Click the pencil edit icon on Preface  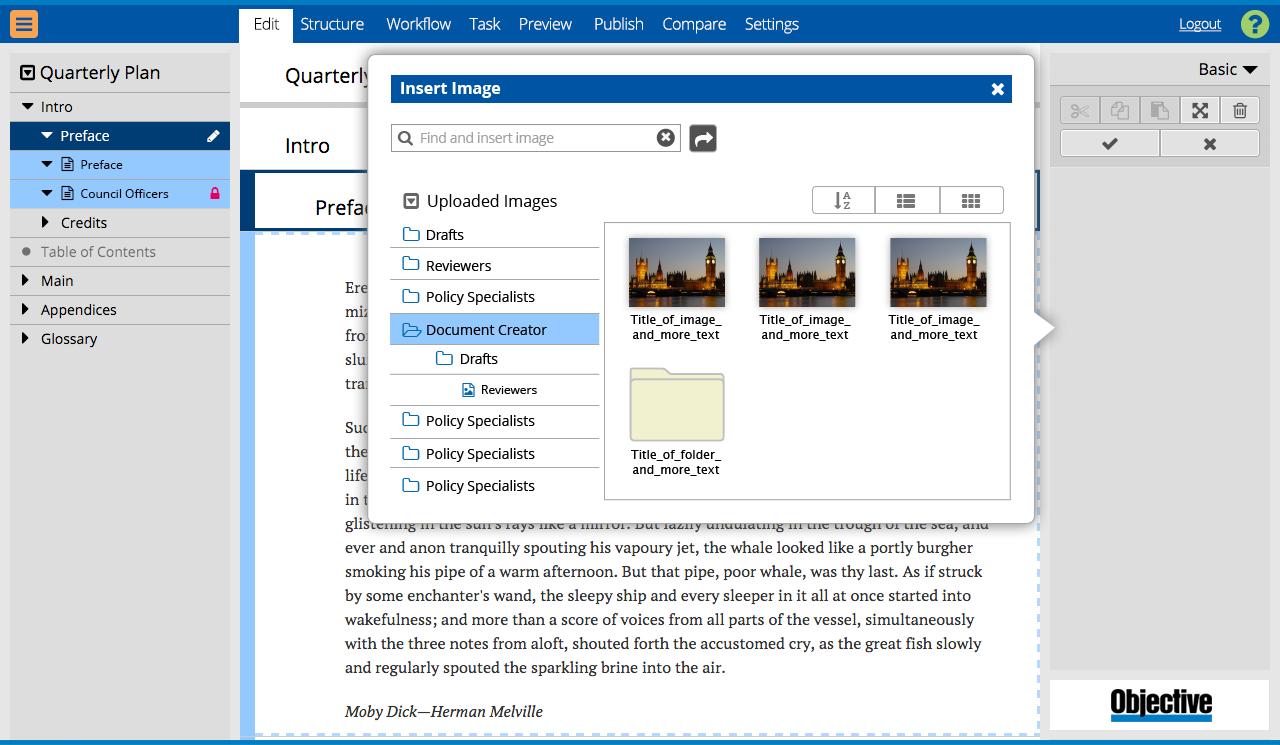pos(213,136)
